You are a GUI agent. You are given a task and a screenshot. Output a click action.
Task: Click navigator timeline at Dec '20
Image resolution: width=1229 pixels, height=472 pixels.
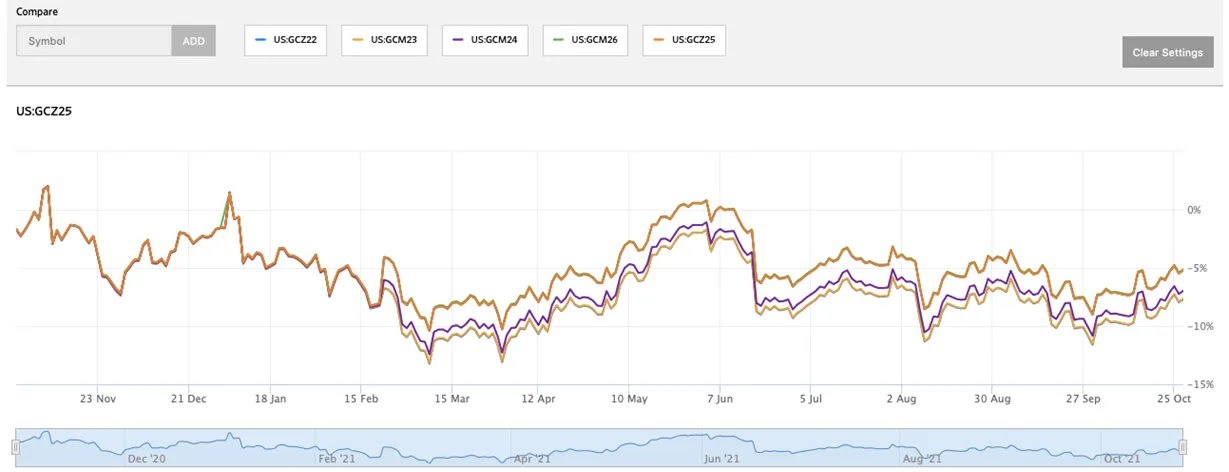click(147, 459)
